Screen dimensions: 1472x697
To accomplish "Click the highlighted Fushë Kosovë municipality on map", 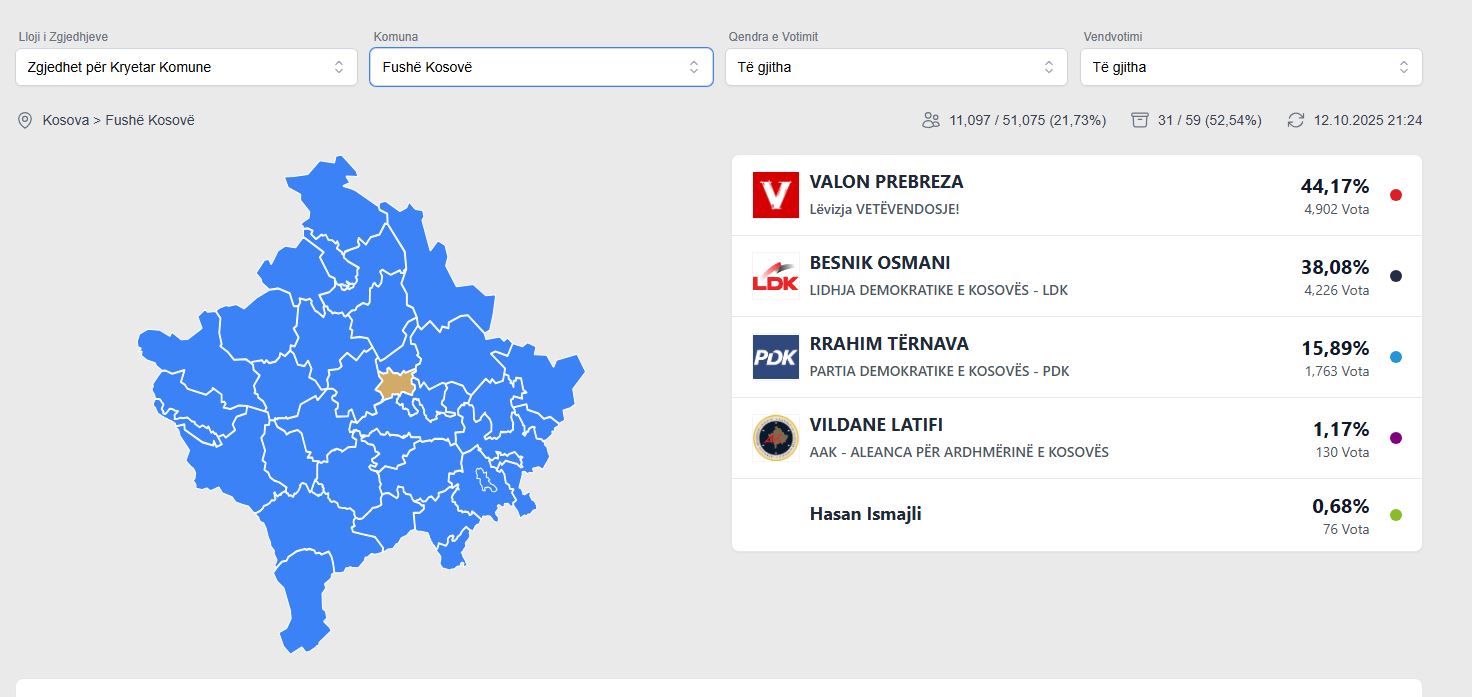I will (x=397, y=383).
